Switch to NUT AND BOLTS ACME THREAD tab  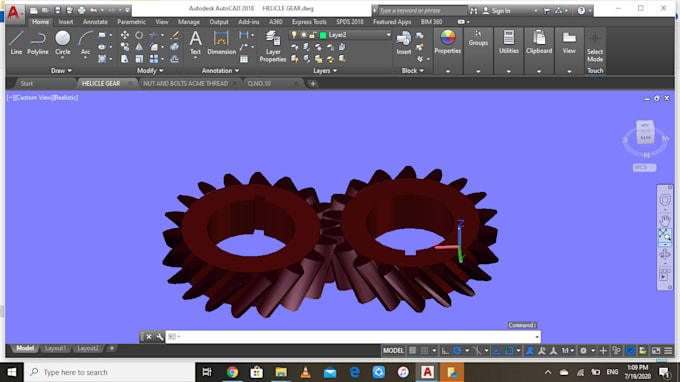coord(185,83)
